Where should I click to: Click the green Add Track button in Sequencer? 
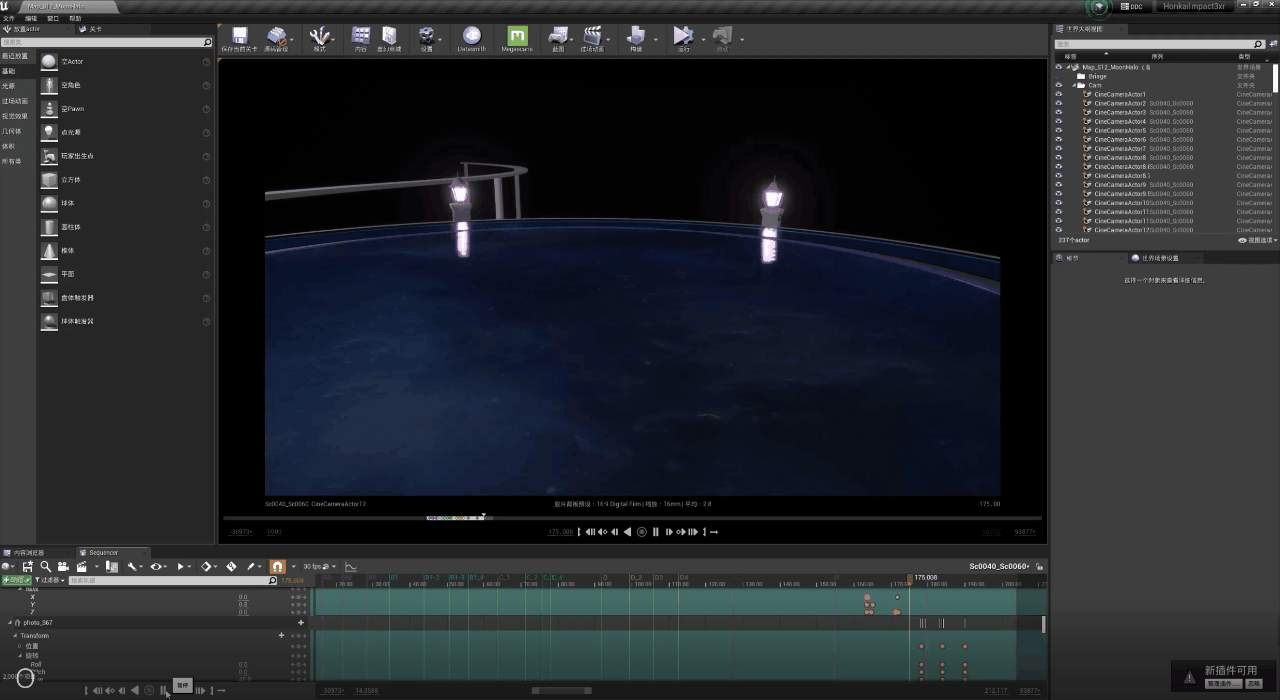click(16, 580)
